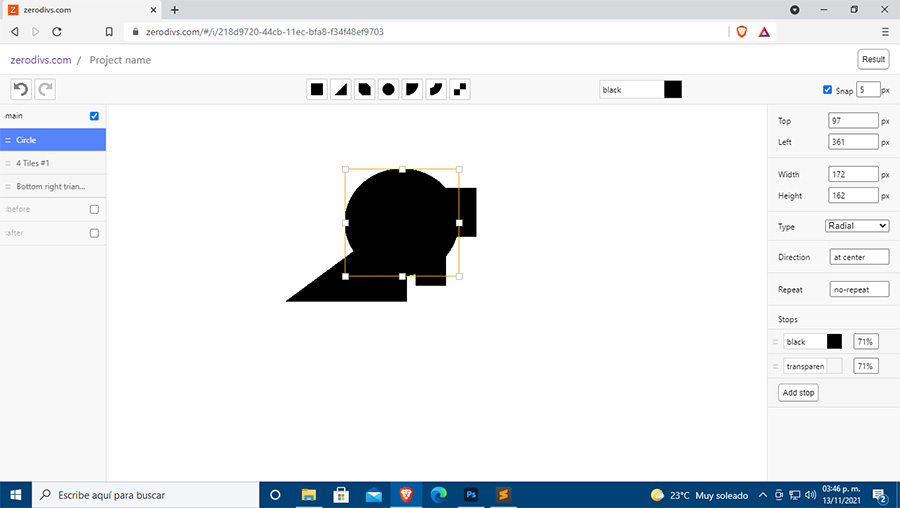Image resolution: width=900 pixels, height=508 pixels.
Task: Open the Type dropdown showing Radial
Action: tap(857, 226)
